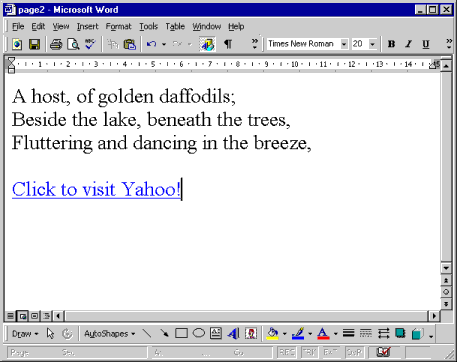This screenshot has width=457, height=362.
Task: Select the Oval shape tool
Action: pyautogui.click(x=199, y=333)
